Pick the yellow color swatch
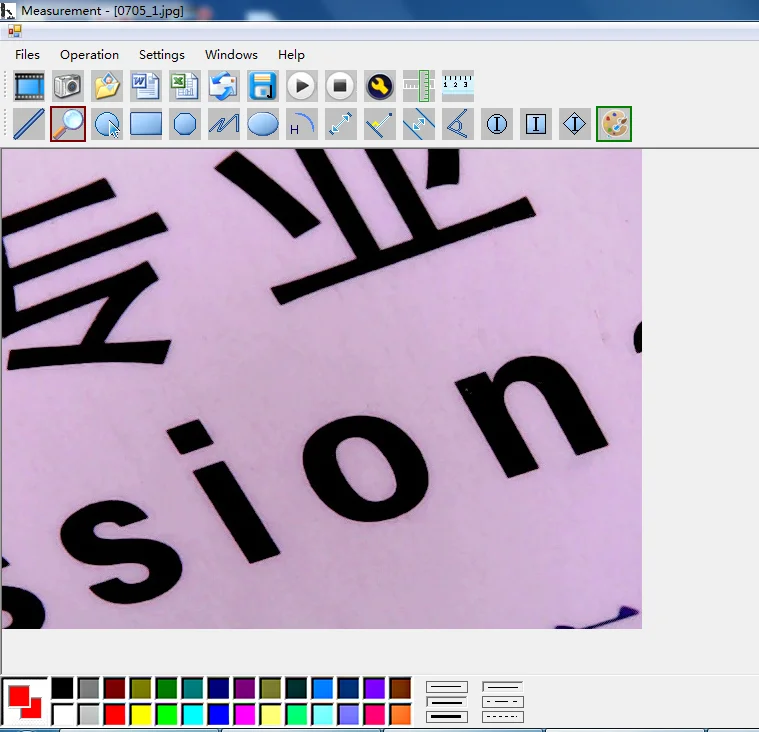 (140, 714)
